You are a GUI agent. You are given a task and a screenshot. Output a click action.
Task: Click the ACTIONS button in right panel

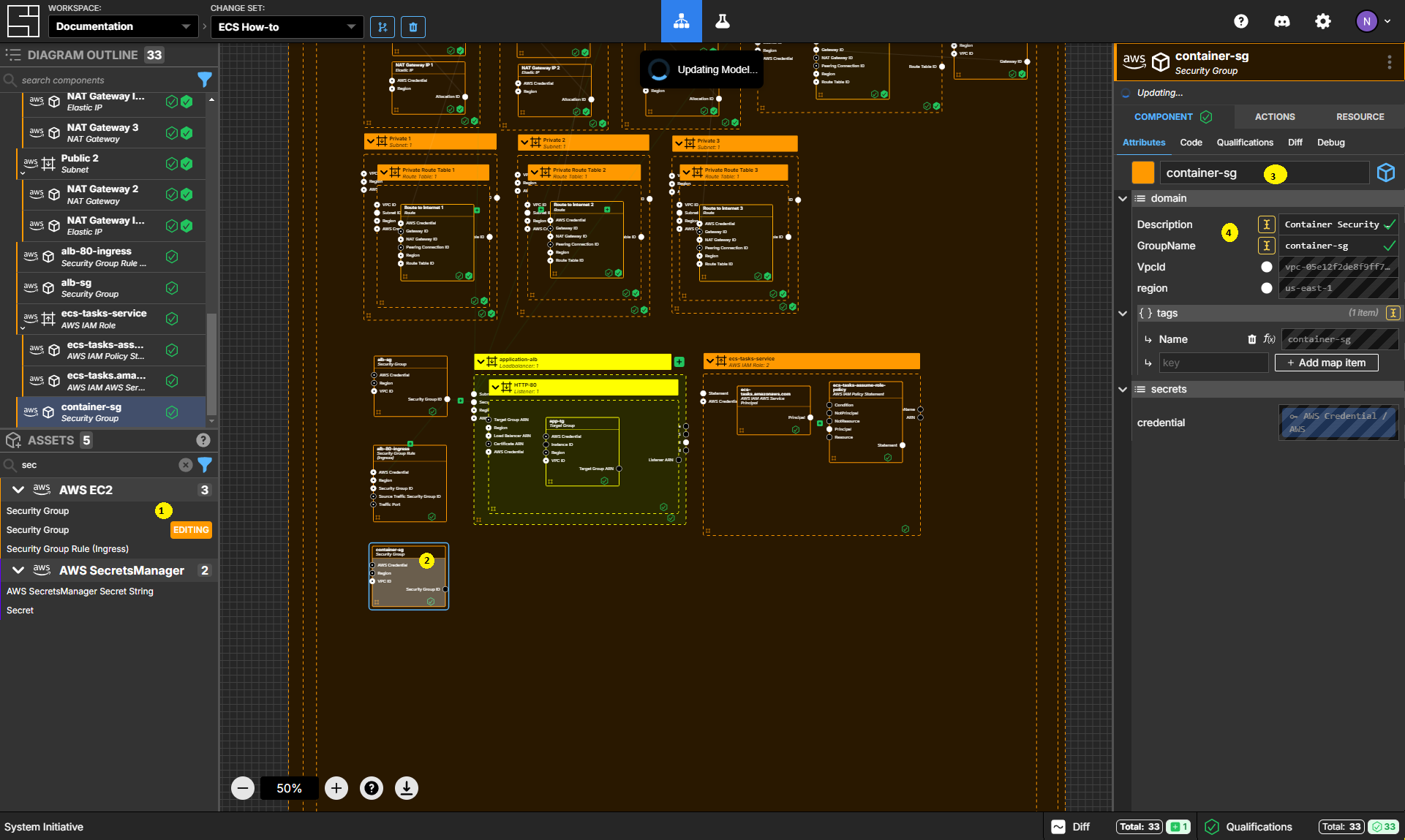(x=1275, y=116)
